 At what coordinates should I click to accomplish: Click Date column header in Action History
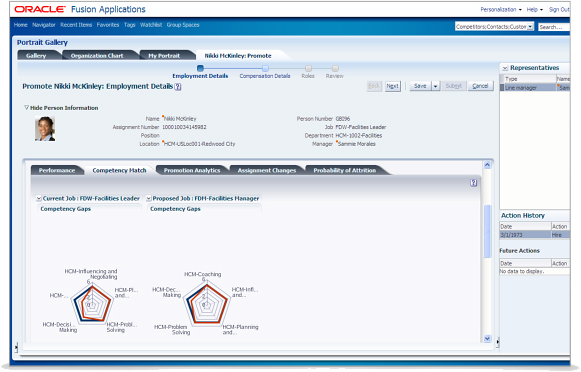pyautogui.click(x=525, y=226)
